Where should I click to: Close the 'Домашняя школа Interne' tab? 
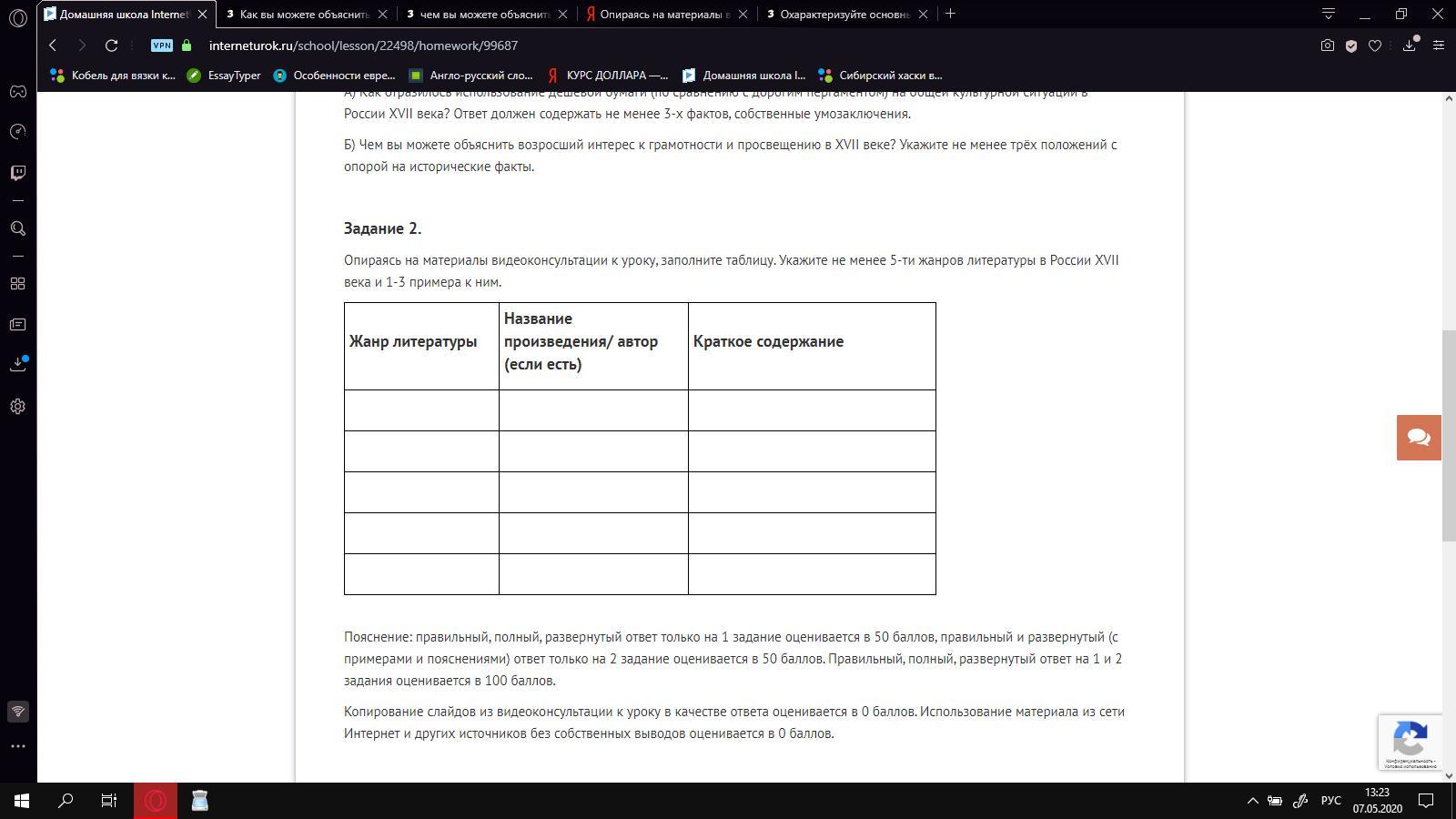click(x=202, y=15)
